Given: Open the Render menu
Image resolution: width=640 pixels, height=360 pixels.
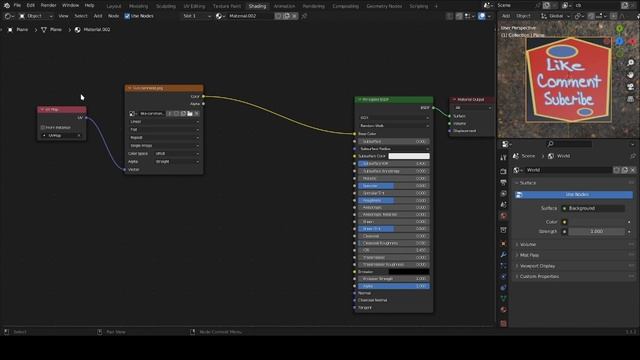Looking at the screenshot, I should click(x=49, y=5).
